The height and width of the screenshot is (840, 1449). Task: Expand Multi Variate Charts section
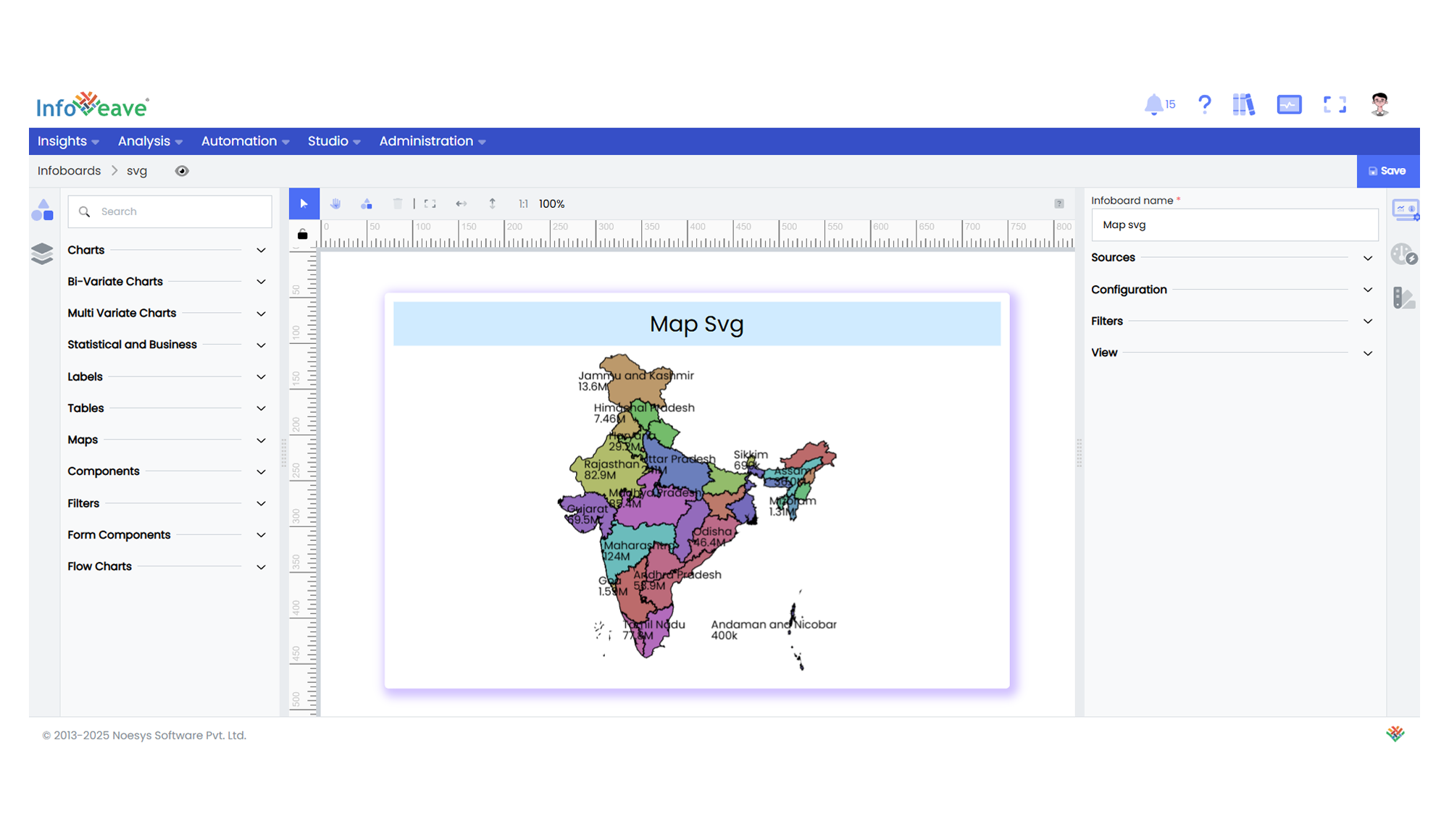(x=167, y=314)
